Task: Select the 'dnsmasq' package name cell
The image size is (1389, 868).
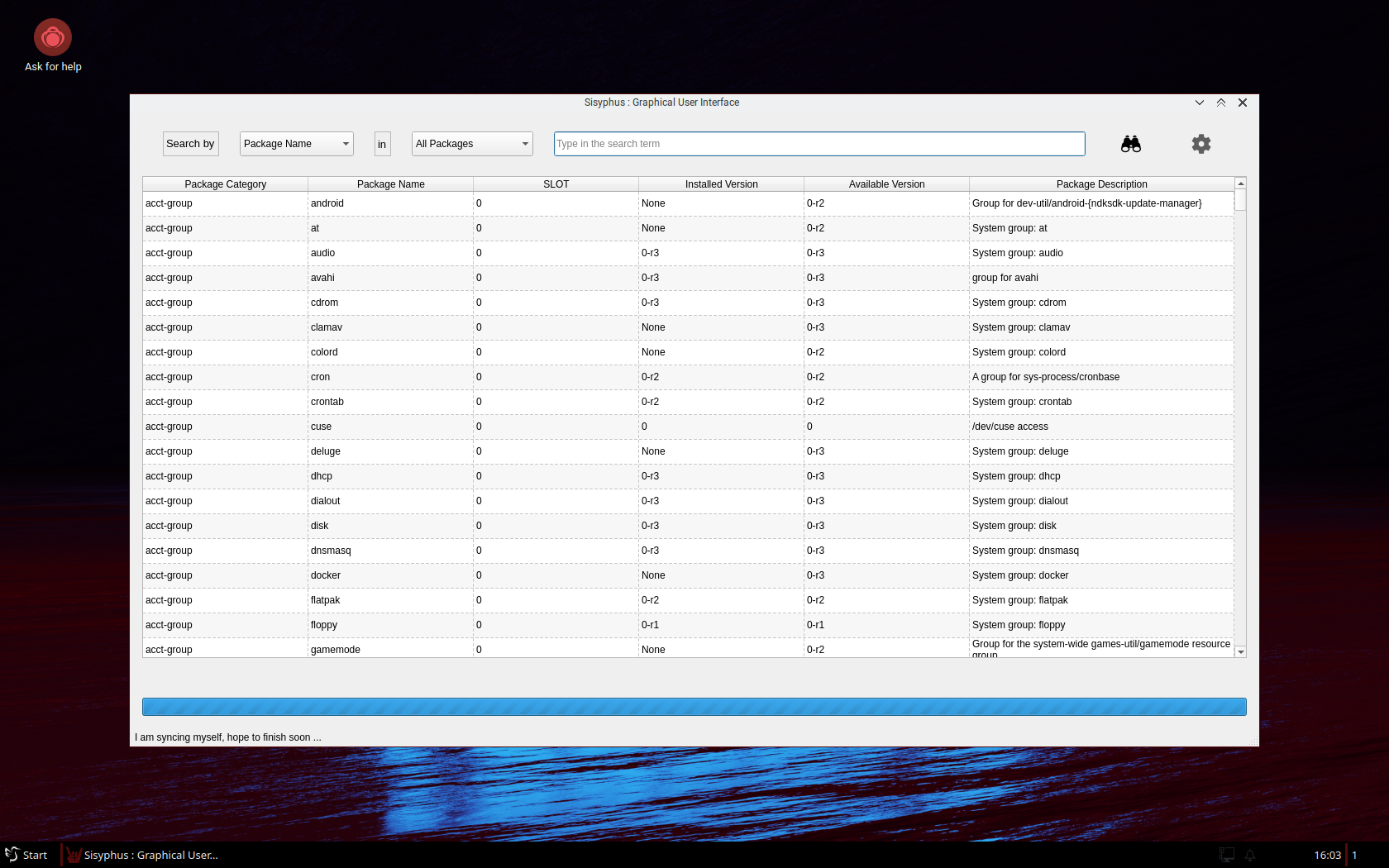Action: coord(391,551)
